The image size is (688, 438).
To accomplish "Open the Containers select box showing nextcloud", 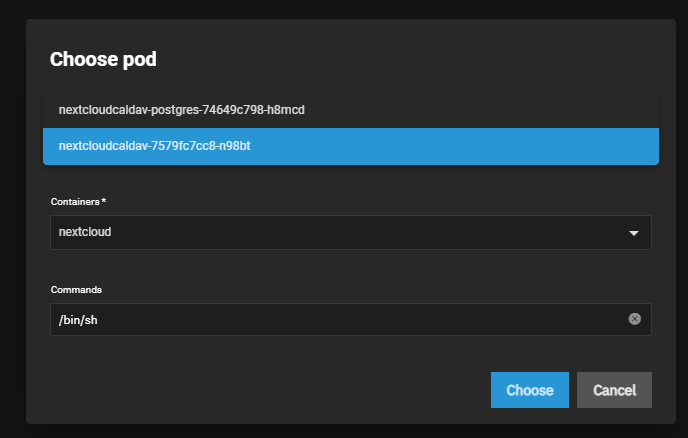I will 350,232.
